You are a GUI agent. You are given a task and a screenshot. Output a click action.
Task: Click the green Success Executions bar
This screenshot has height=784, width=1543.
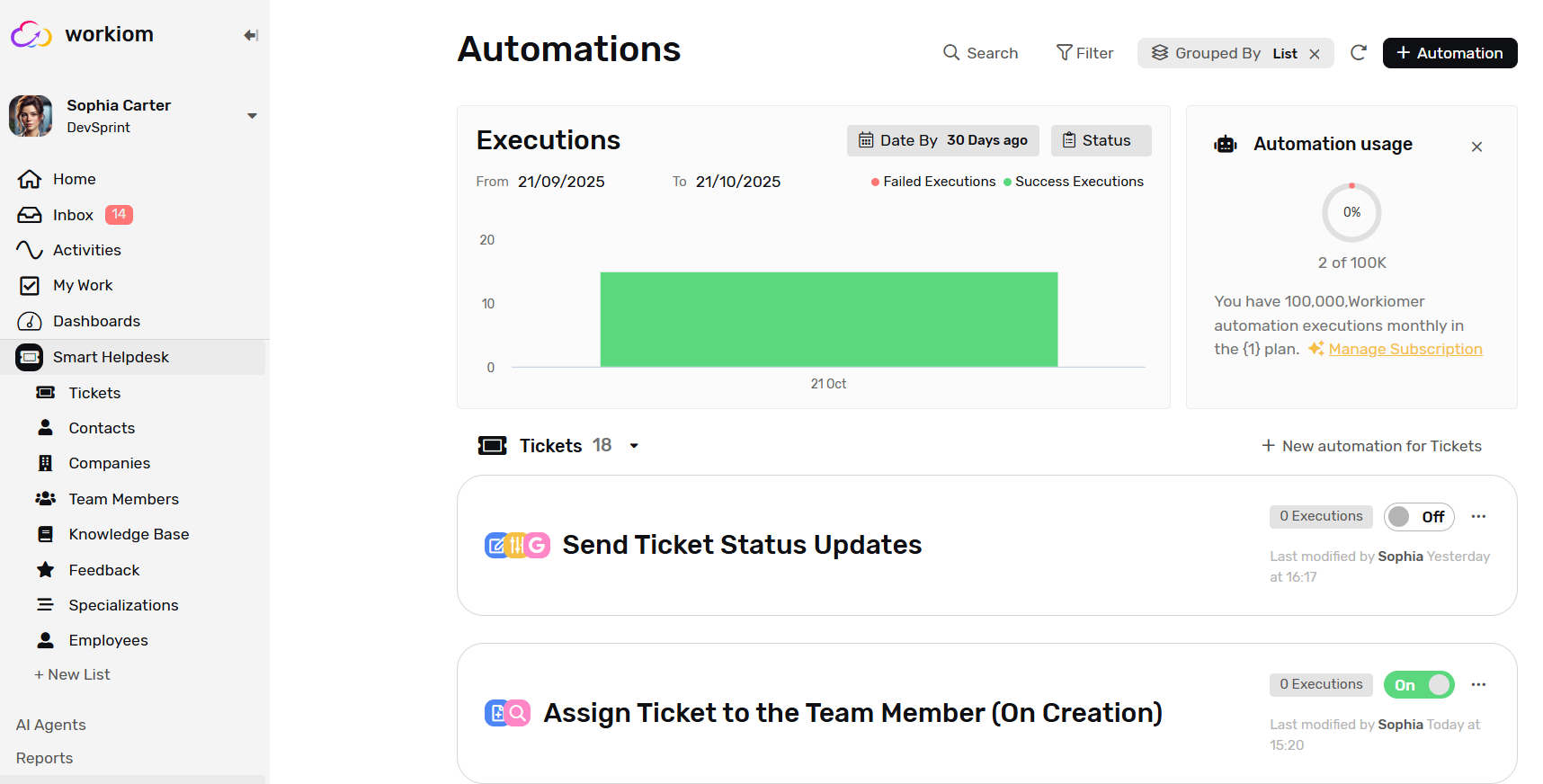(828, 319)
